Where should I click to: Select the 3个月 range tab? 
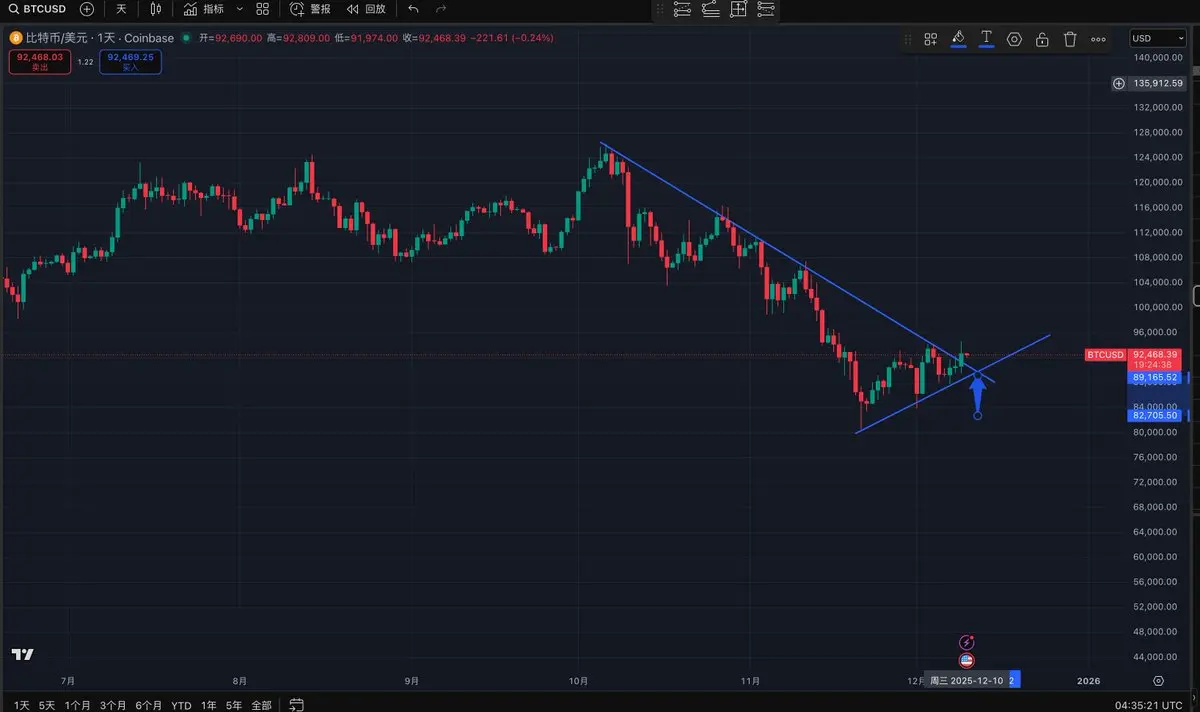pos(113,705)
